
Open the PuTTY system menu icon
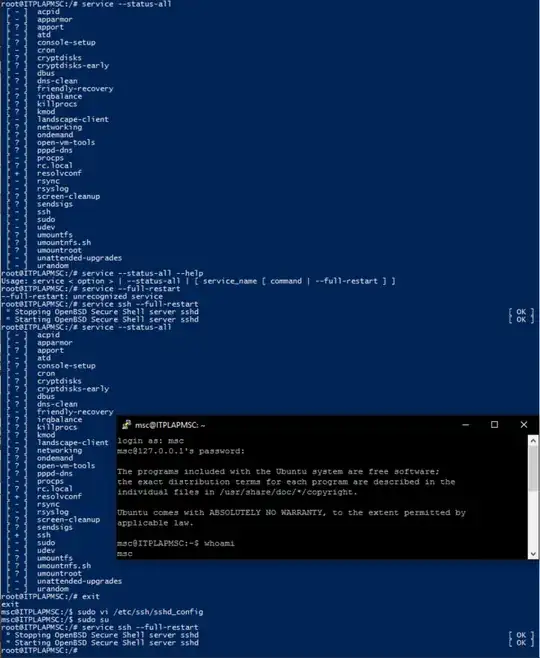(x=126, y=425)
